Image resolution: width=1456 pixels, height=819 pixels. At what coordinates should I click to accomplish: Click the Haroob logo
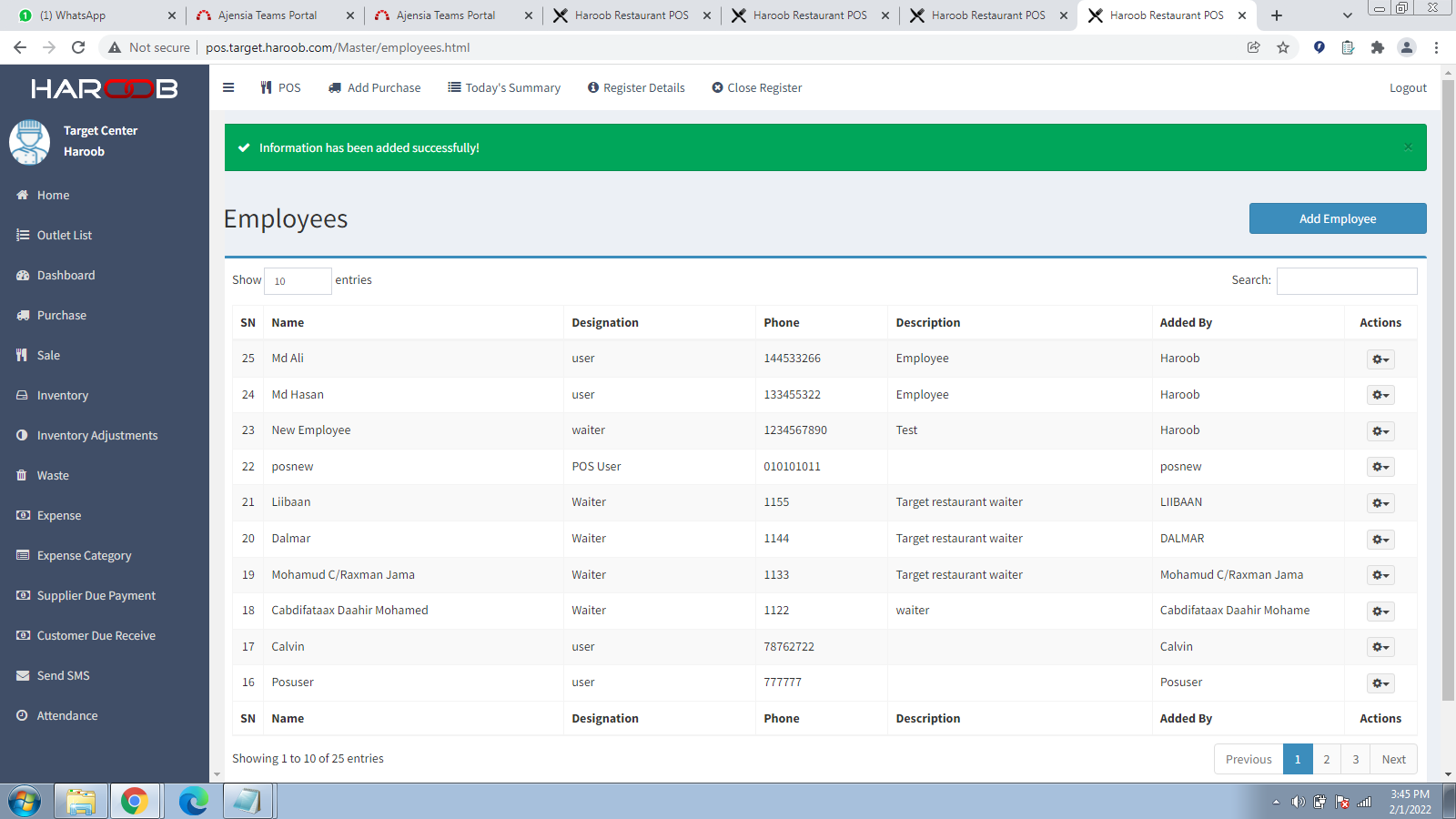105,88
